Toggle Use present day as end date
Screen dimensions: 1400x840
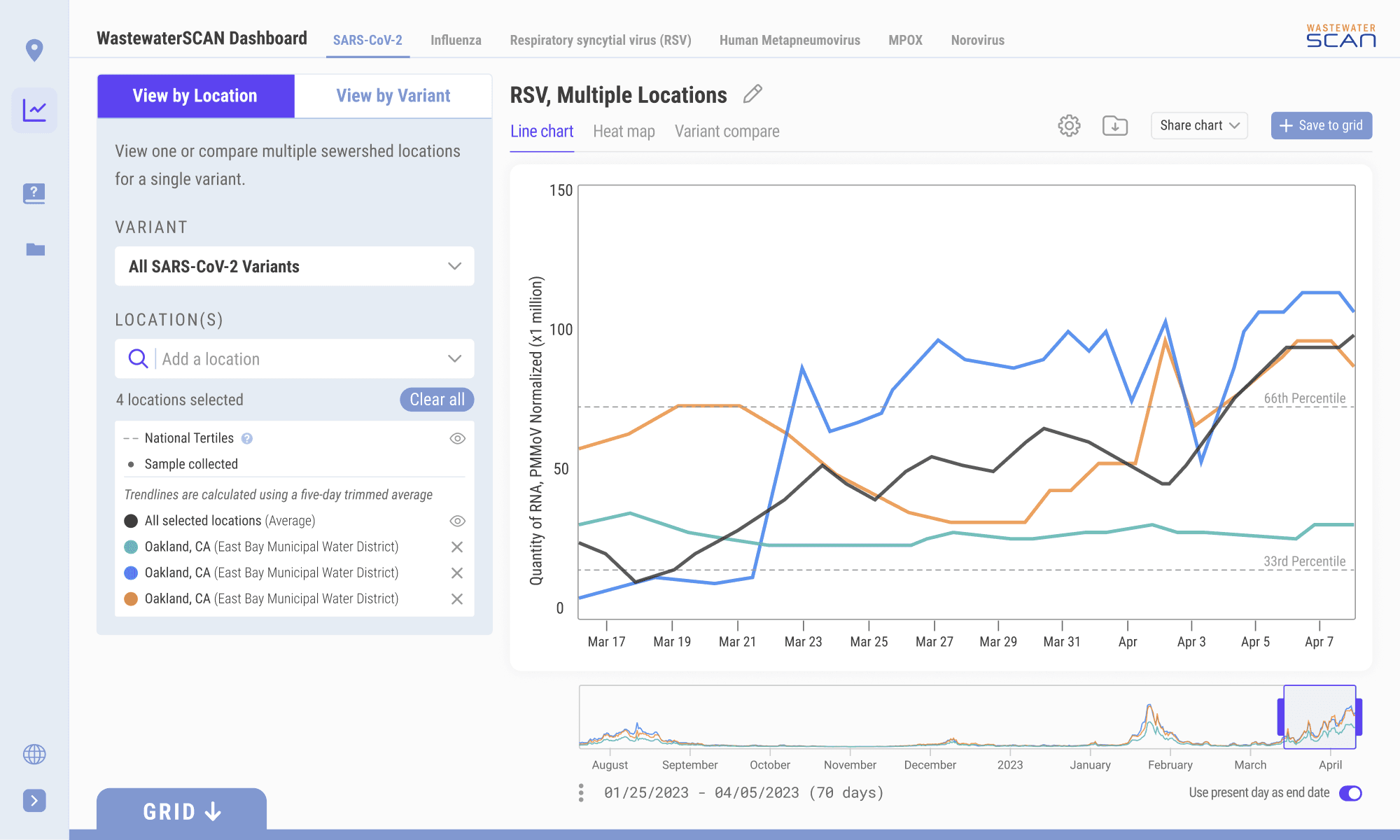pos(1350,793)
